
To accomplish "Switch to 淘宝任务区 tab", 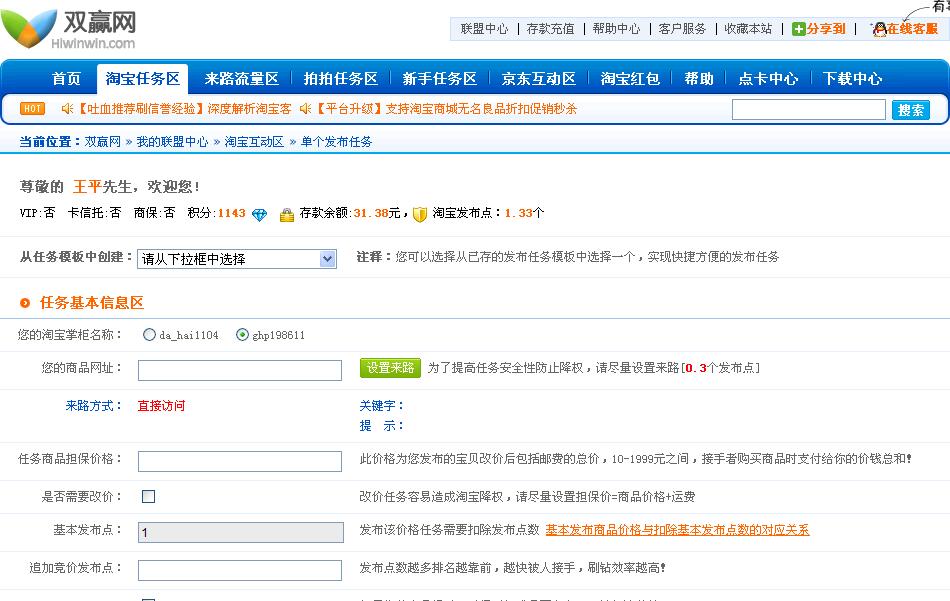I will pyautogui.click(x=143, y=79).
